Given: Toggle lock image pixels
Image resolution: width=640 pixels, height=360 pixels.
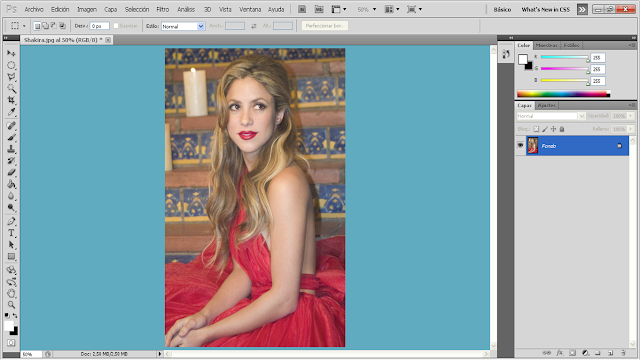Looking at the screenshot, I should pyautogui.click(x=544, y=129).
